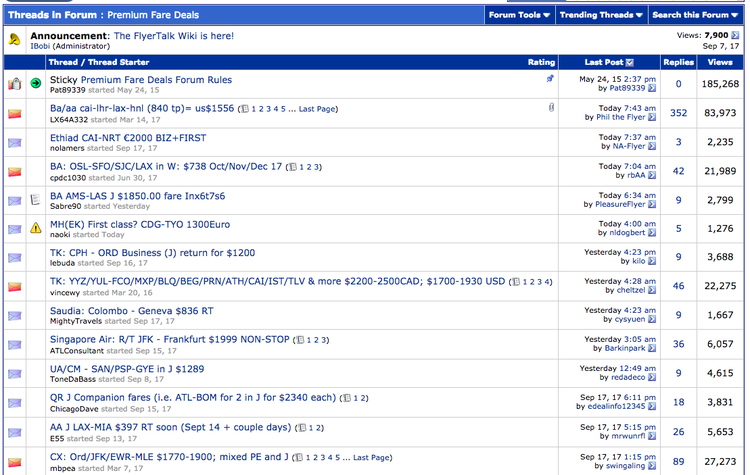Viewport: 750px width, 475px height.
Task: Open BA AMS-LAS J $1850.00 fare thread
Action: pyautogui.click(x=138, y=196)
